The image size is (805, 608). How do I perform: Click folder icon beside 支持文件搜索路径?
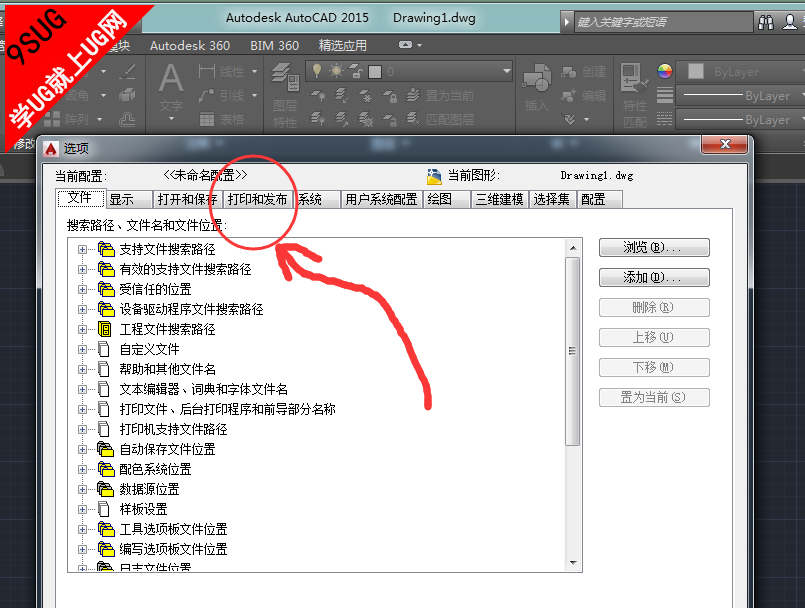[106, 249]
